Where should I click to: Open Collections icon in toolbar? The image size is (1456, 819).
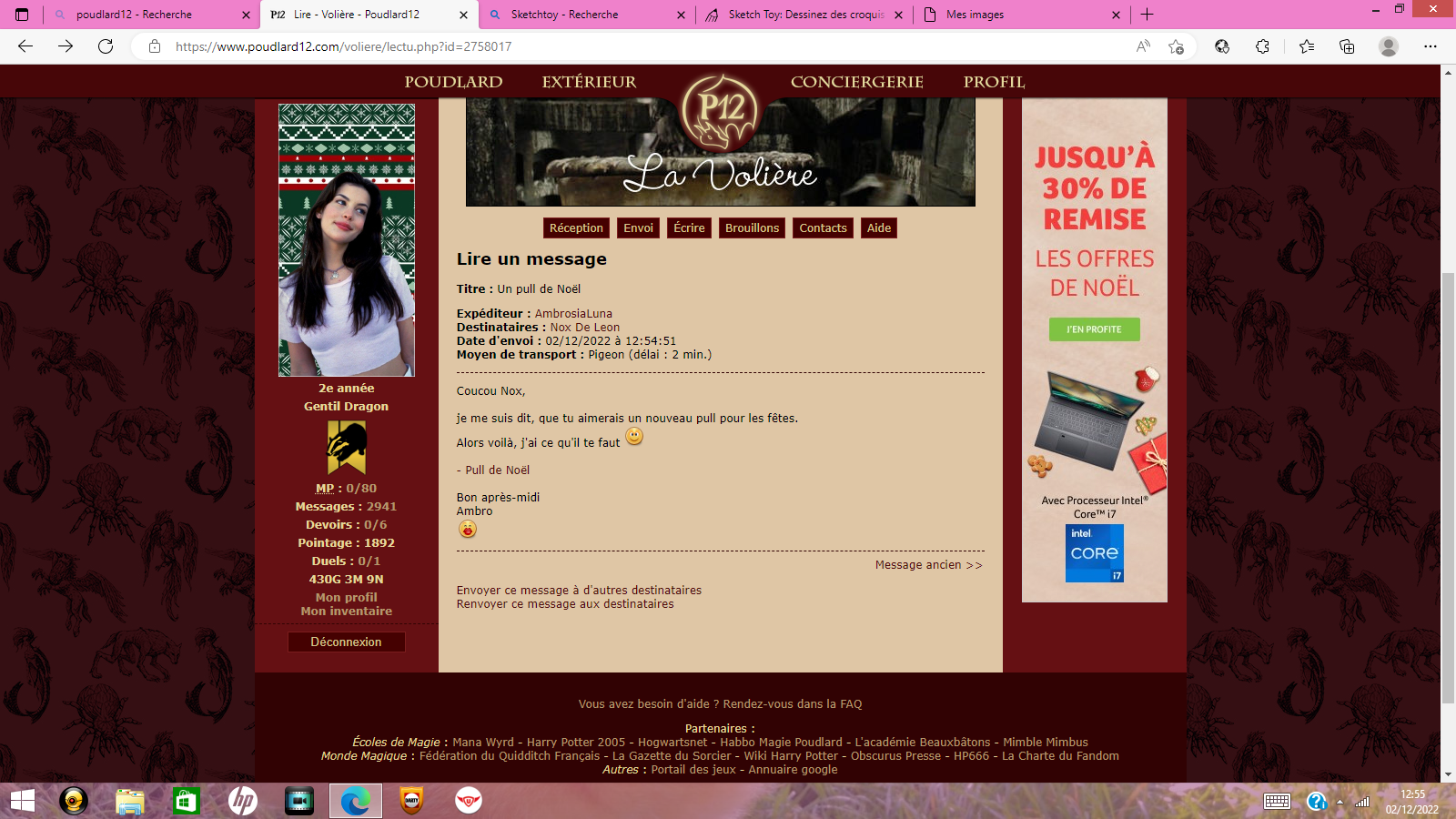pyautogui.click(x=1347, y=46)
